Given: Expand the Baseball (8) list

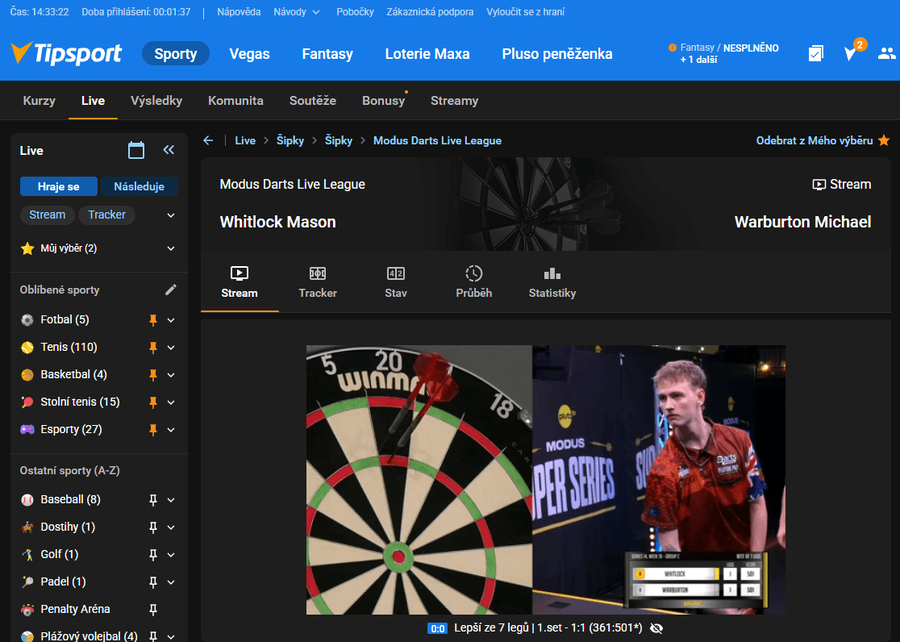Looking at the screenshot, I should 170,500.
